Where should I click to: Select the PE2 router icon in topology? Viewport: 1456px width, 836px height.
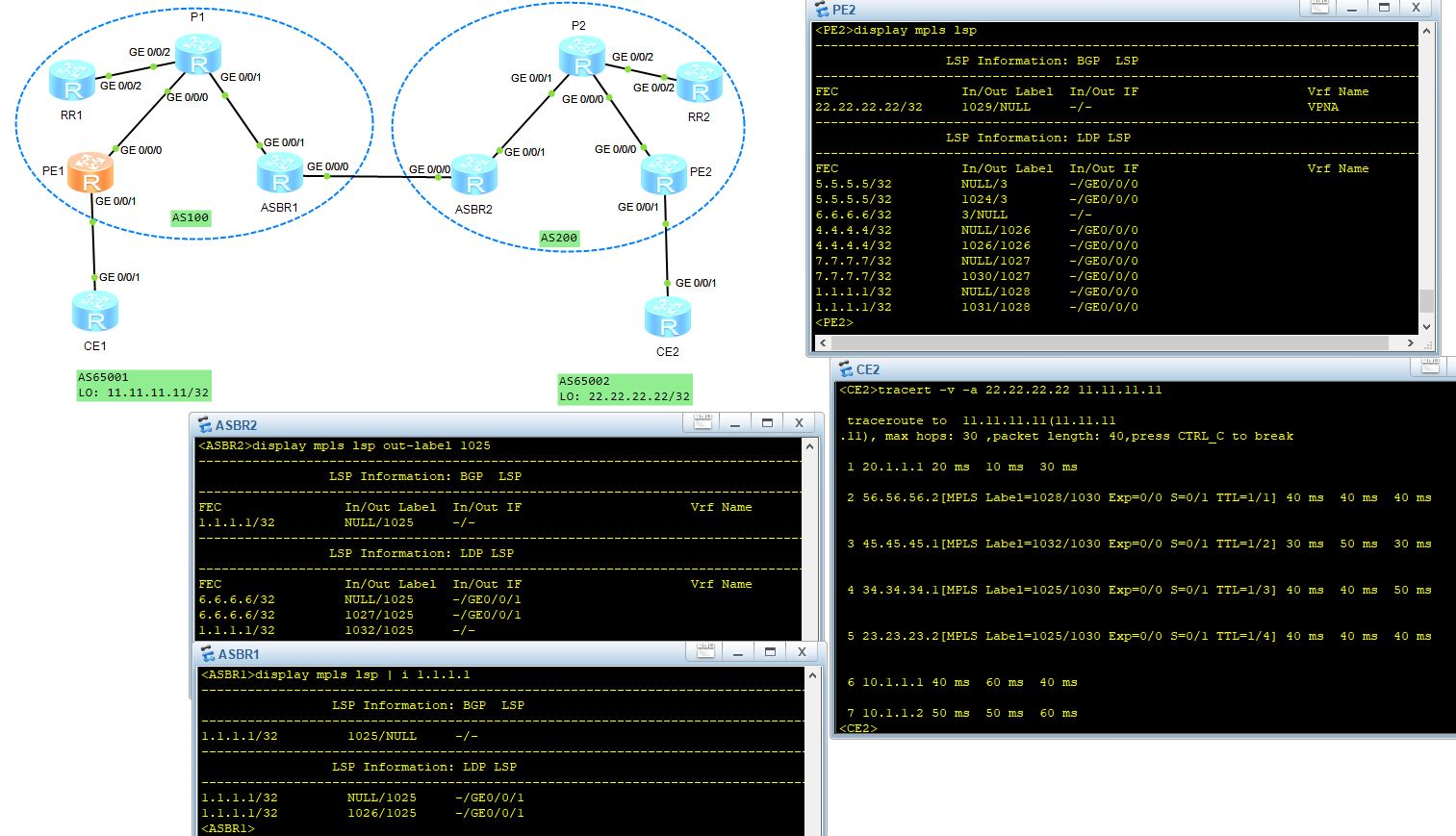point(664,174)
